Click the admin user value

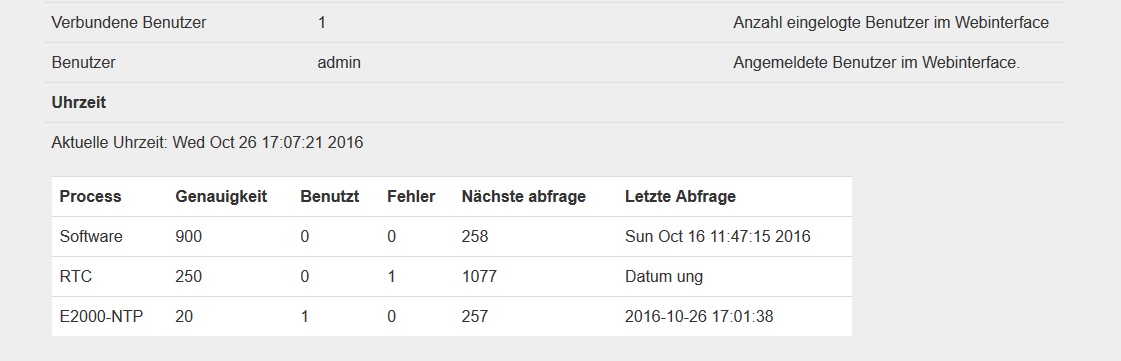(x=339, y=62)
